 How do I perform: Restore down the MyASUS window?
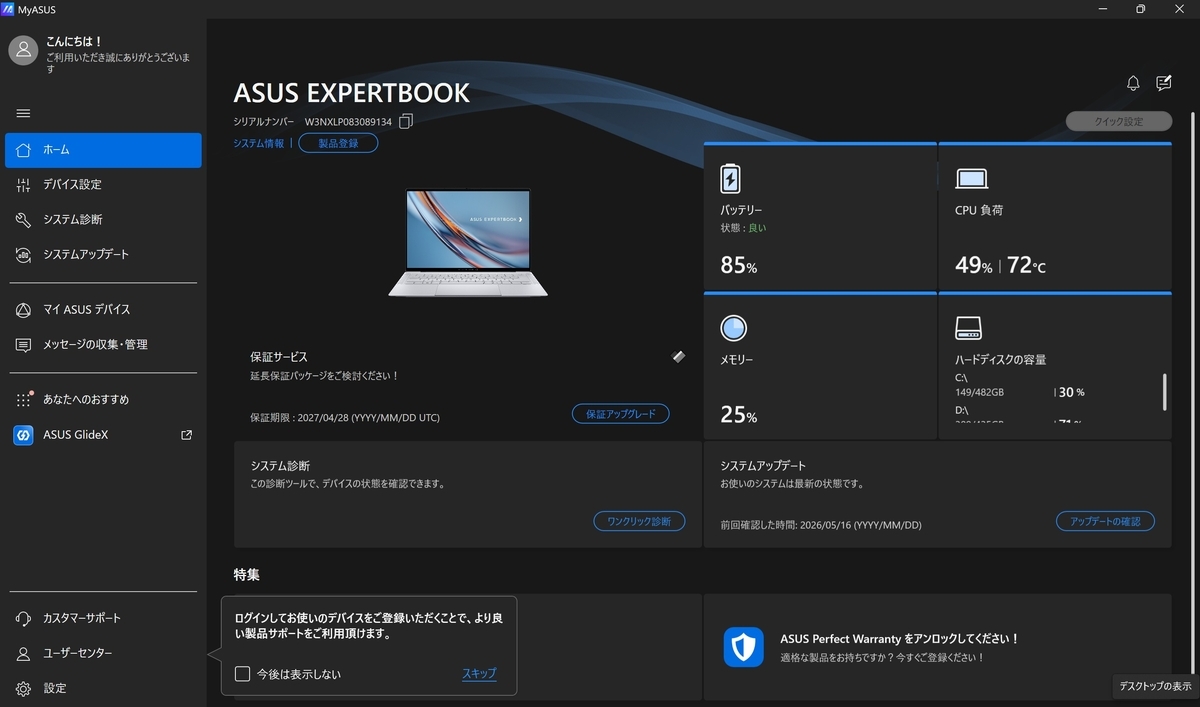(1141, 9)
